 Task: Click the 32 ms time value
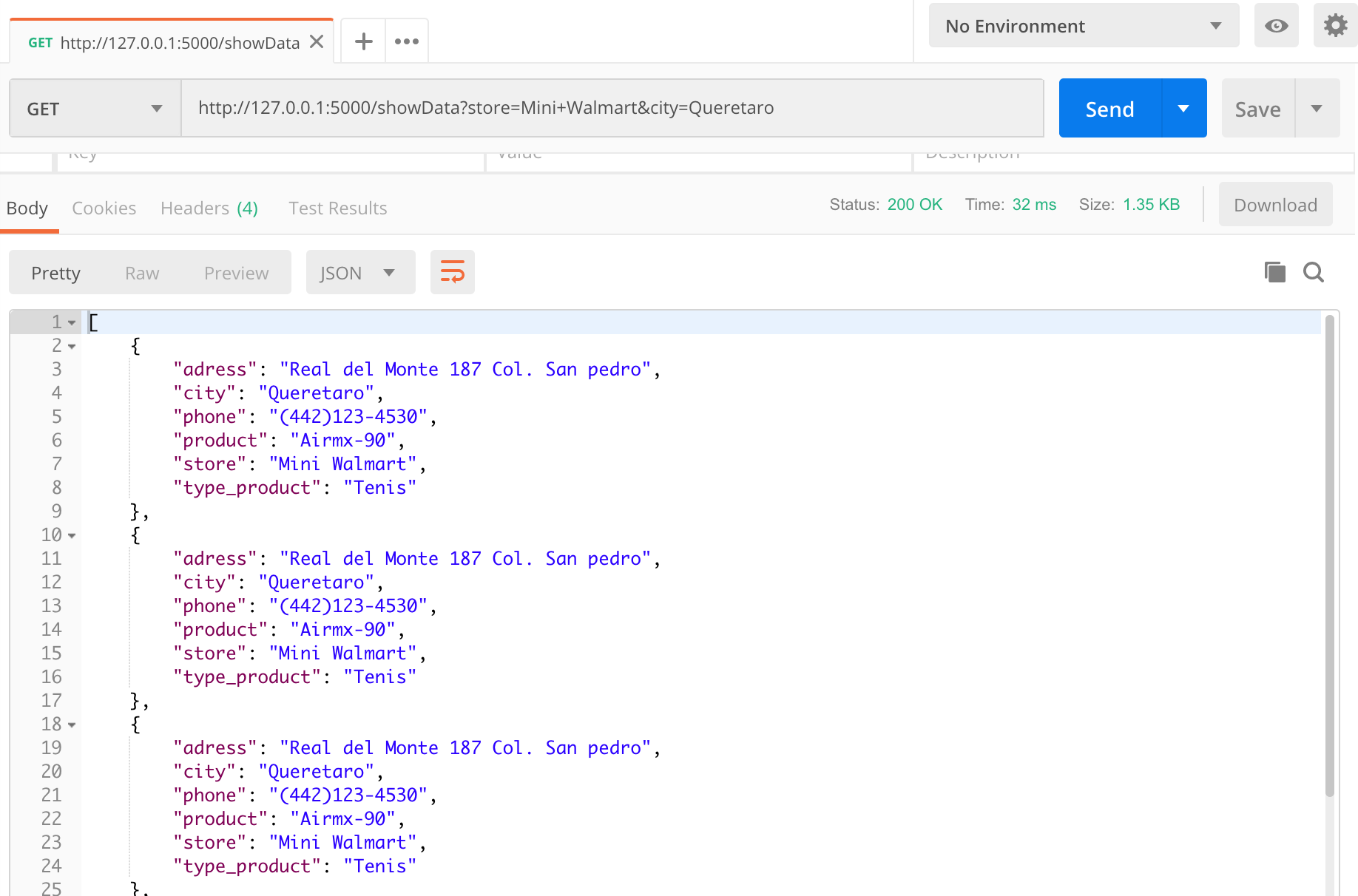[x=1034, y=205]
